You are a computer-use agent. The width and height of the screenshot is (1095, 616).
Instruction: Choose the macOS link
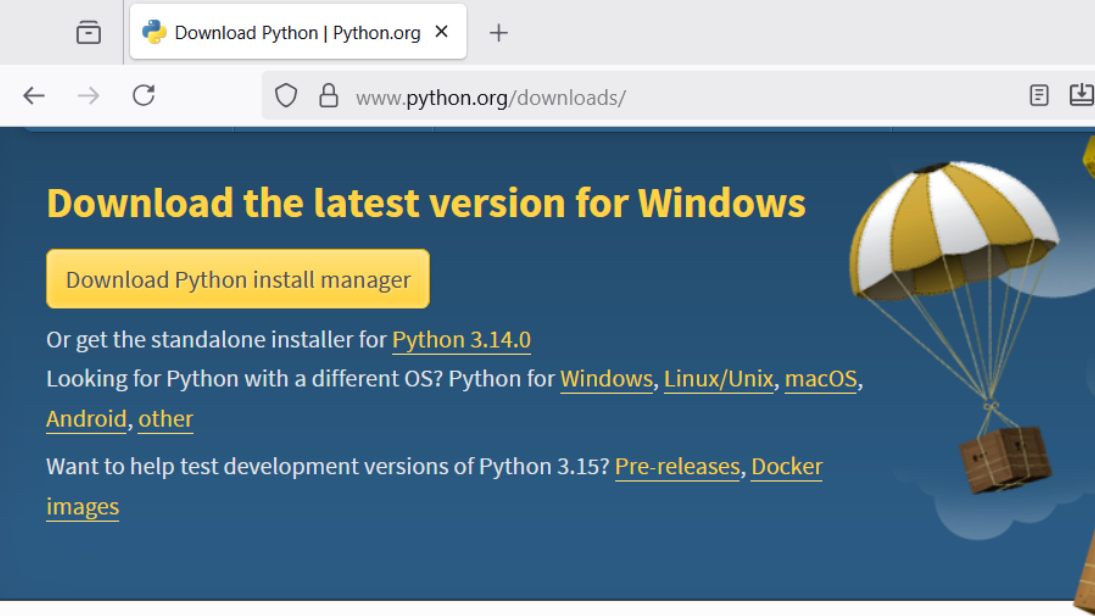click(x=820, y=380)
